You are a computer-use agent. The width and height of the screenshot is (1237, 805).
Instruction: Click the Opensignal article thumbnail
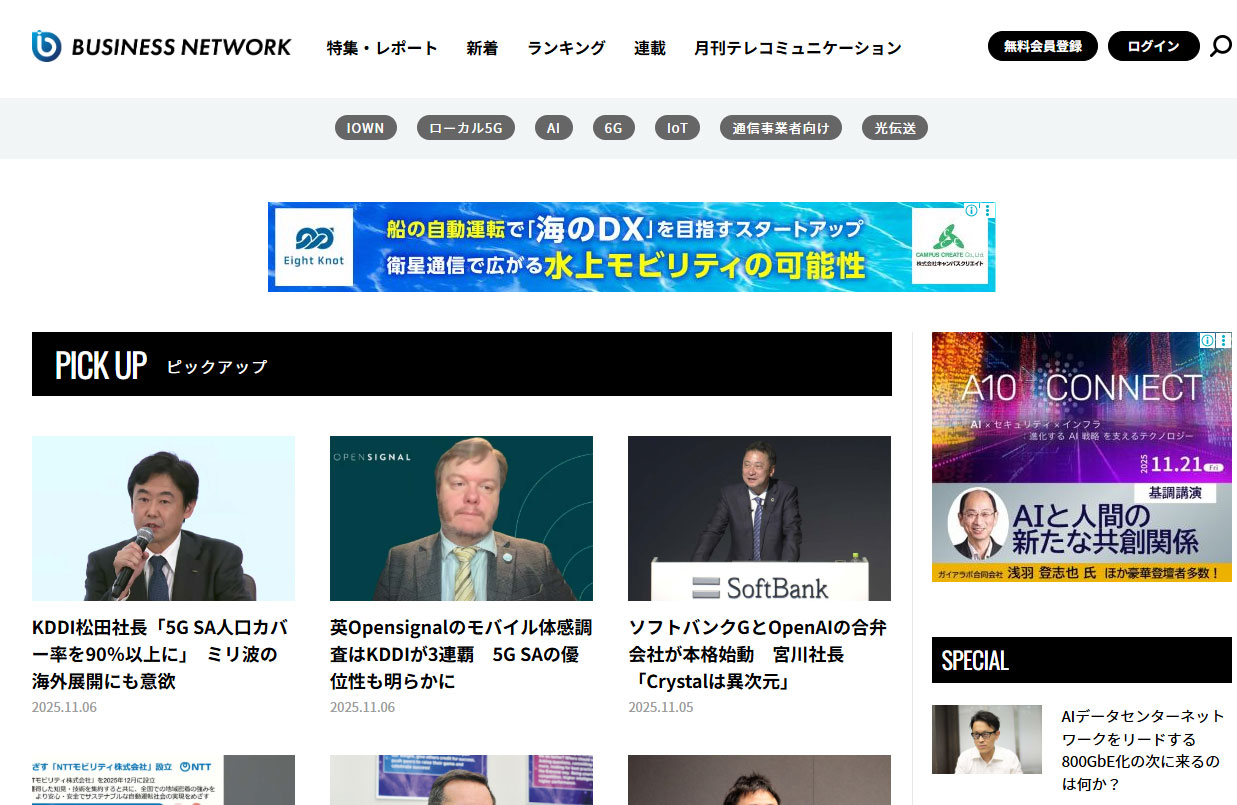[x=461, y=518]
